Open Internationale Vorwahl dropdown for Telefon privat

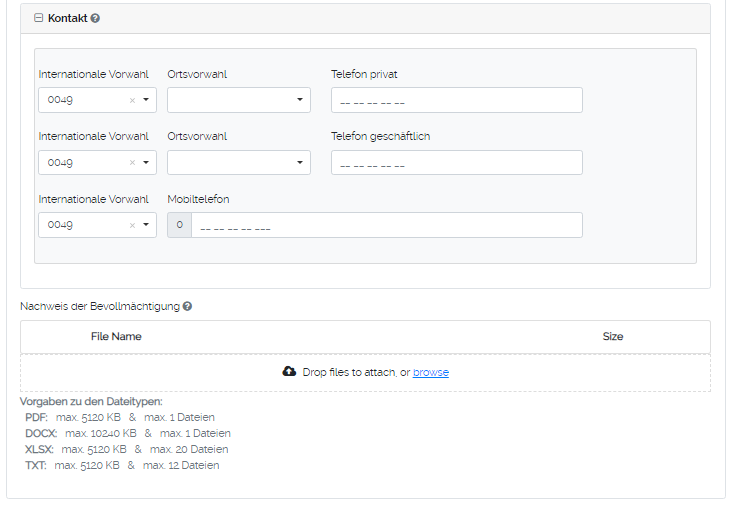146,100
